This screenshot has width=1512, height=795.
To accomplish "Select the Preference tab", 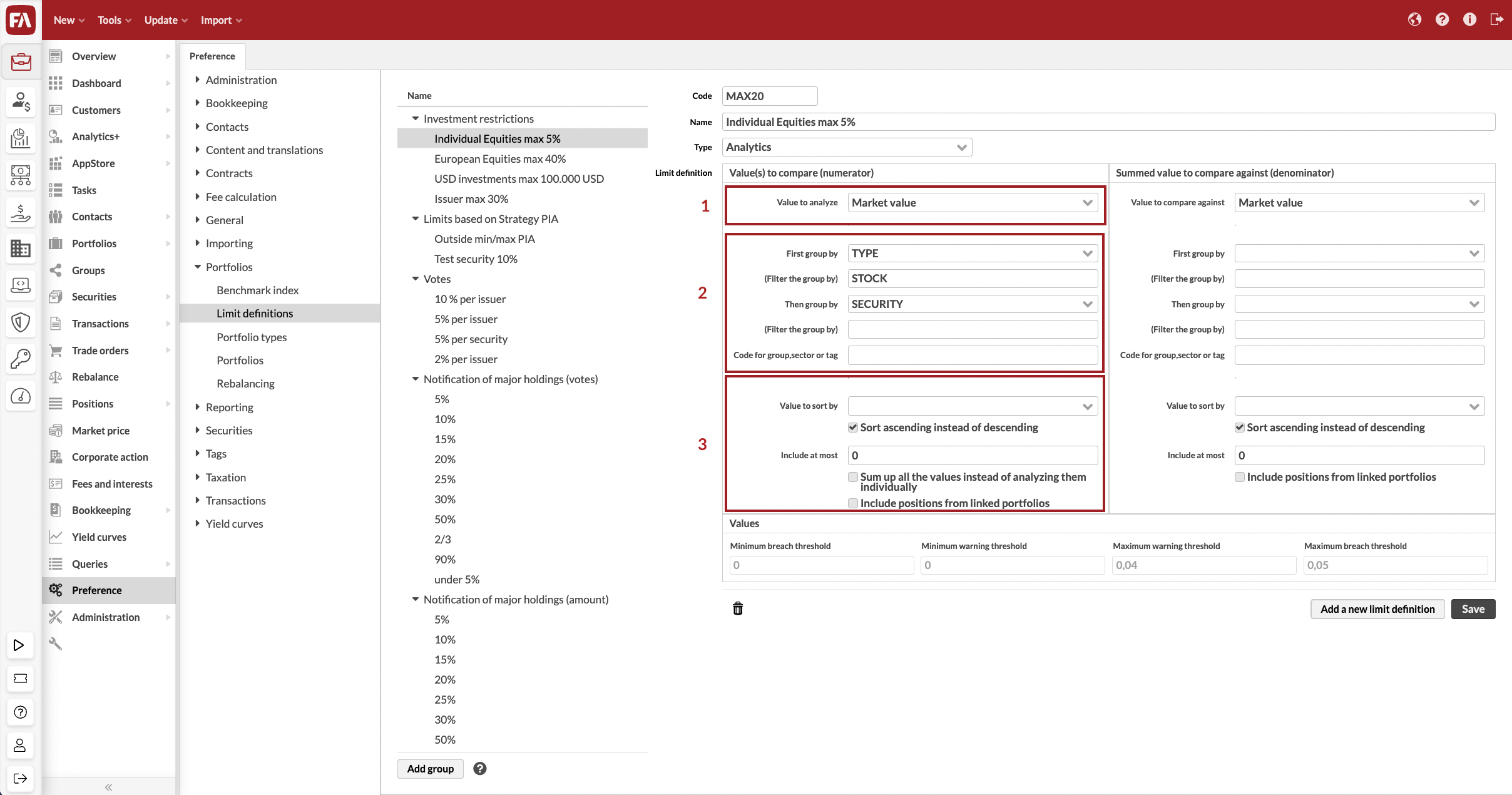I will [212, 56].
